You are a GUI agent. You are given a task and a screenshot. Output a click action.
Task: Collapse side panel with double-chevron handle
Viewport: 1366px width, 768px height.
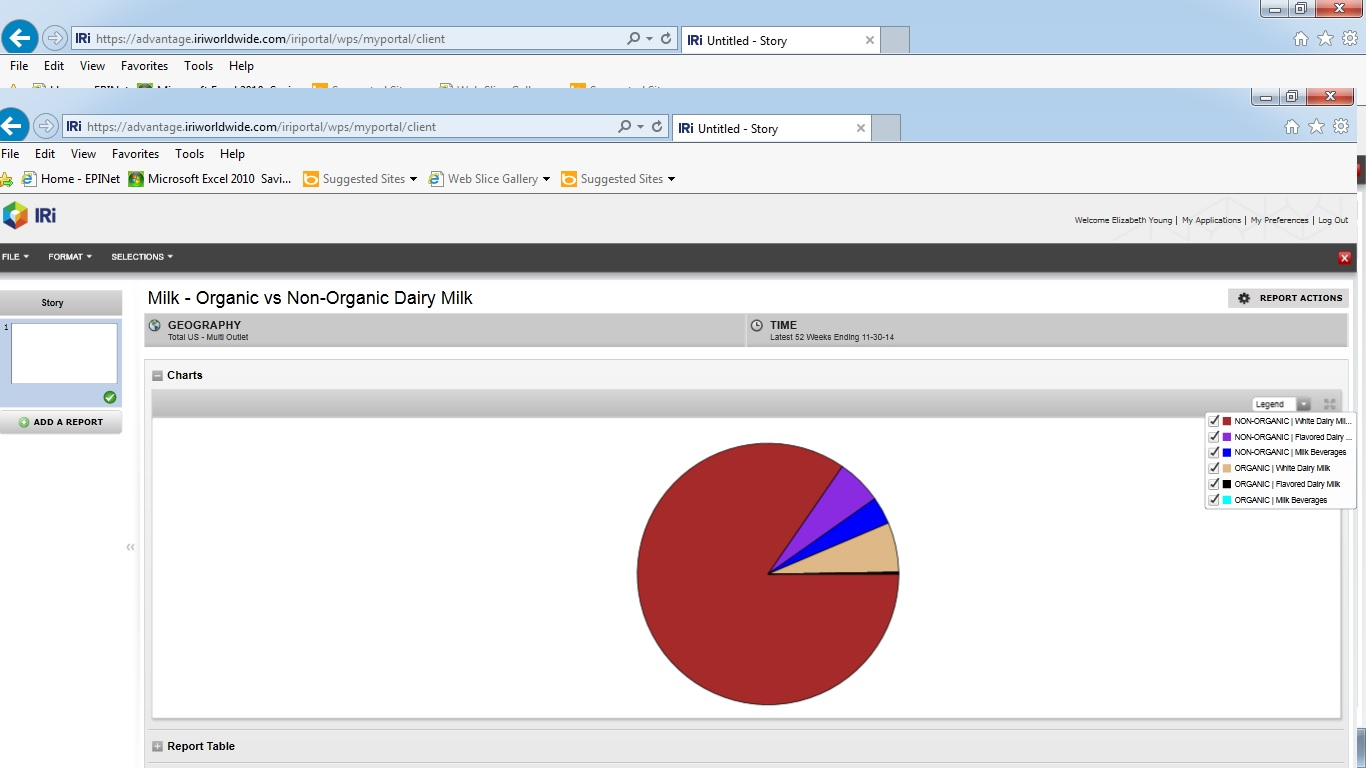pyautogui.click(x=130, y=547)
